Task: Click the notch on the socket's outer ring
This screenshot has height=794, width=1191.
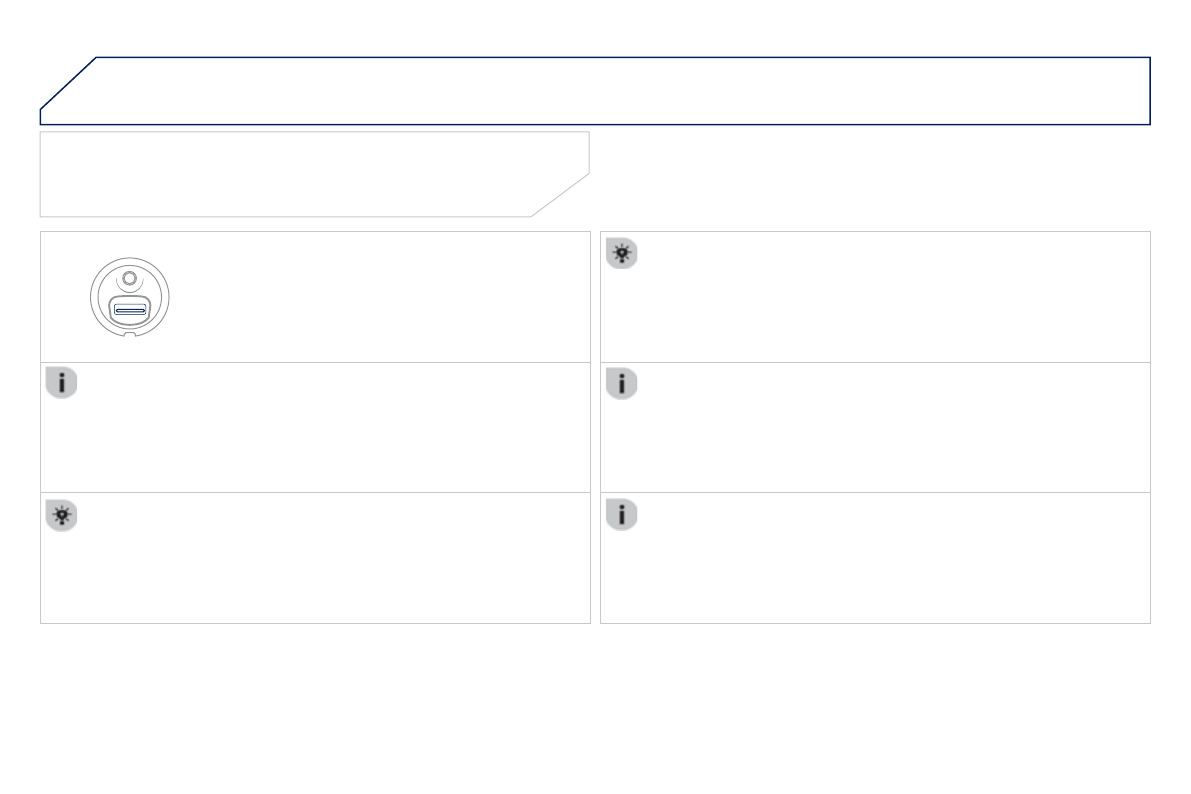Action: (x=130, y=335)
